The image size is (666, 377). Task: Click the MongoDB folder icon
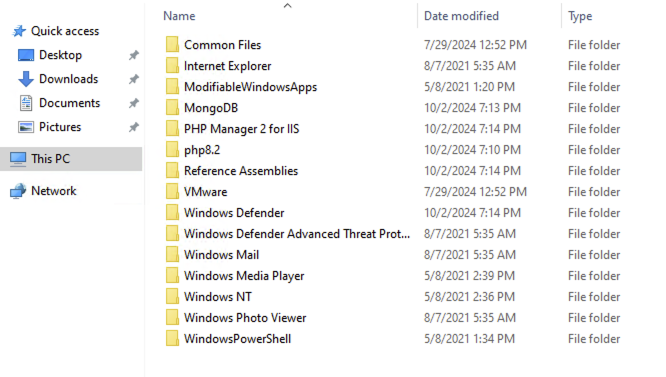[x=172, y=108]
